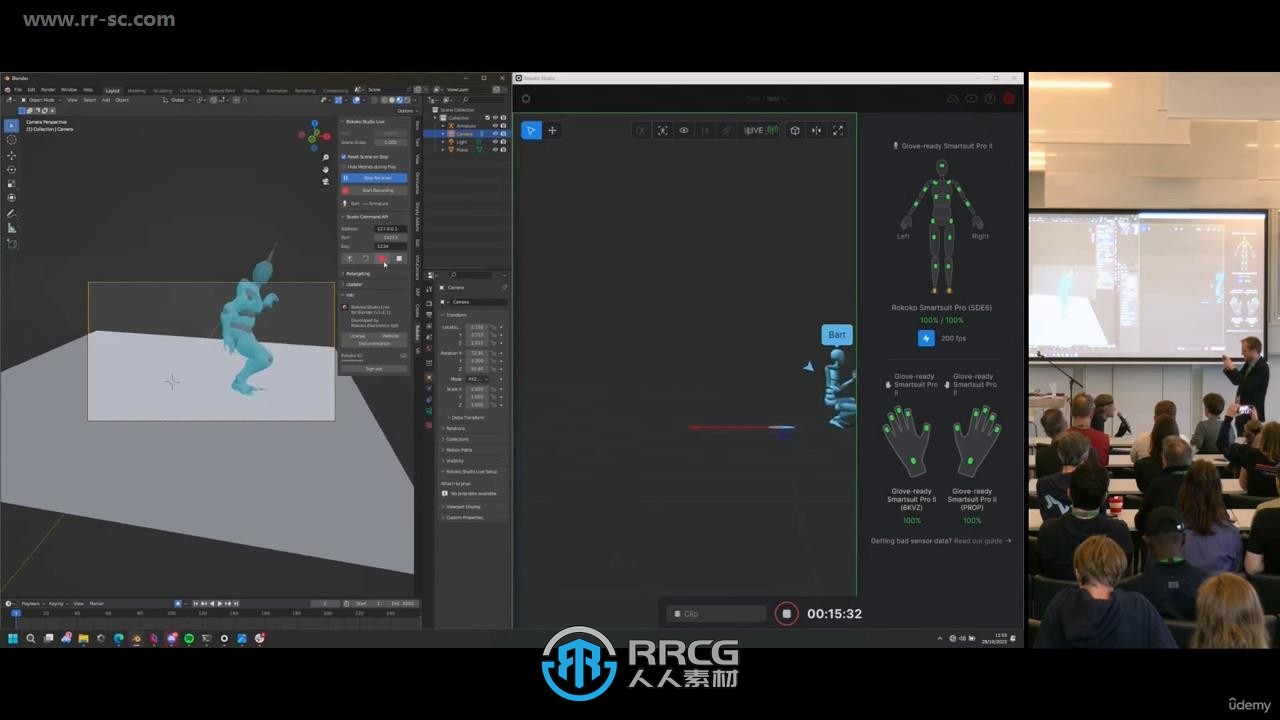Click the Documentation button
This screenshot has height=720, width=1280.
375,343
